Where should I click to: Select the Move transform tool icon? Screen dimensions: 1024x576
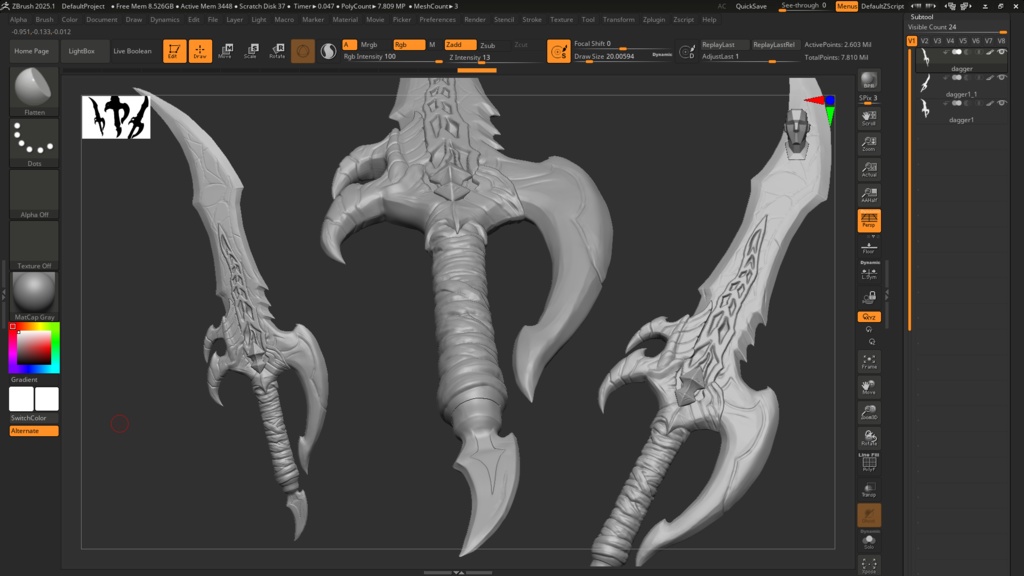coord(225,50)
